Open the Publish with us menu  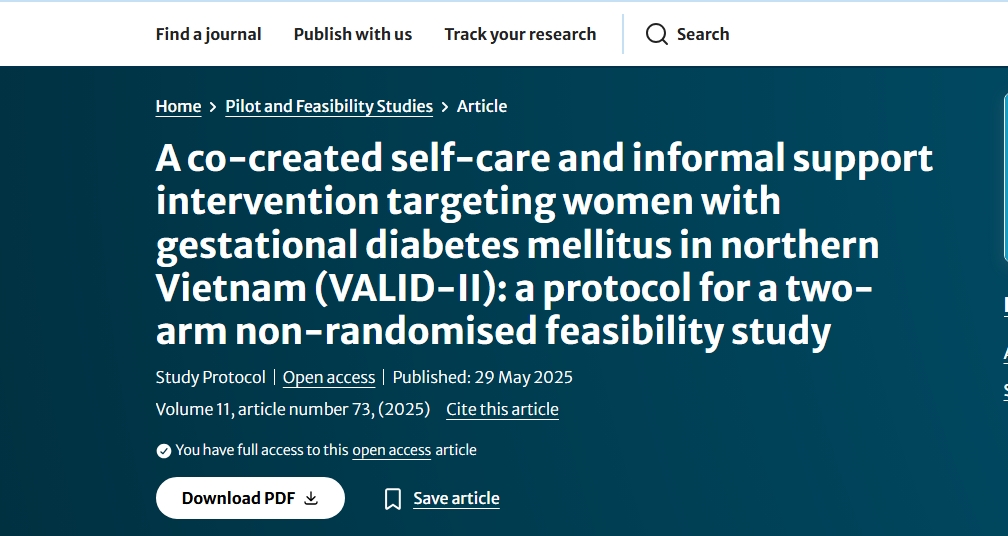pyautogui.click(x=352, y=34)
